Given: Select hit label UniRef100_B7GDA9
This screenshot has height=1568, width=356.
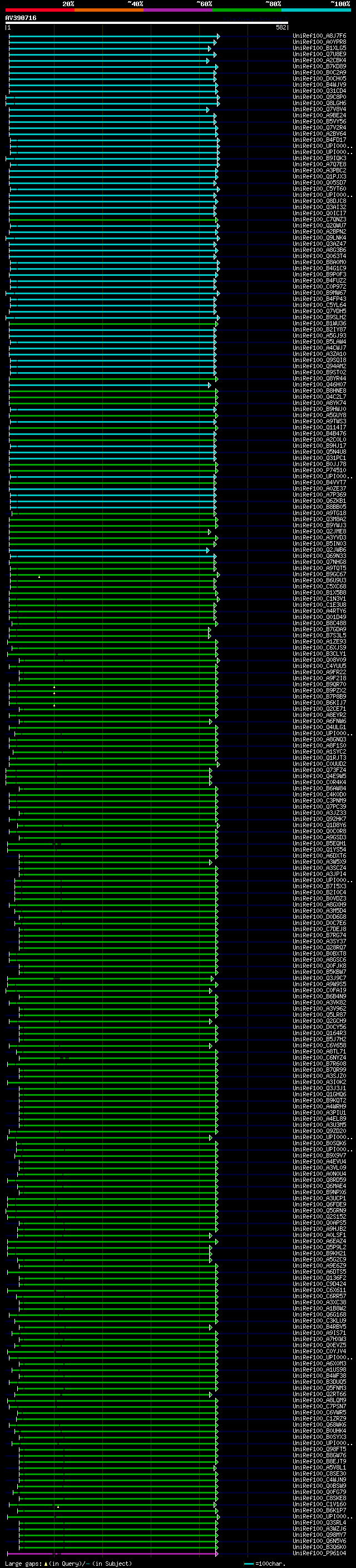Looking at the screenshot, I should coord(319,630).
